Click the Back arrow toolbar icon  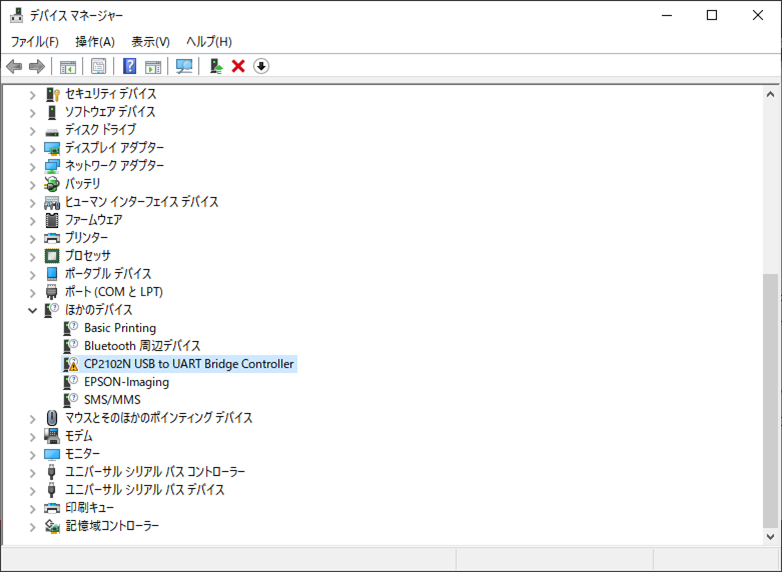point(14,66)
